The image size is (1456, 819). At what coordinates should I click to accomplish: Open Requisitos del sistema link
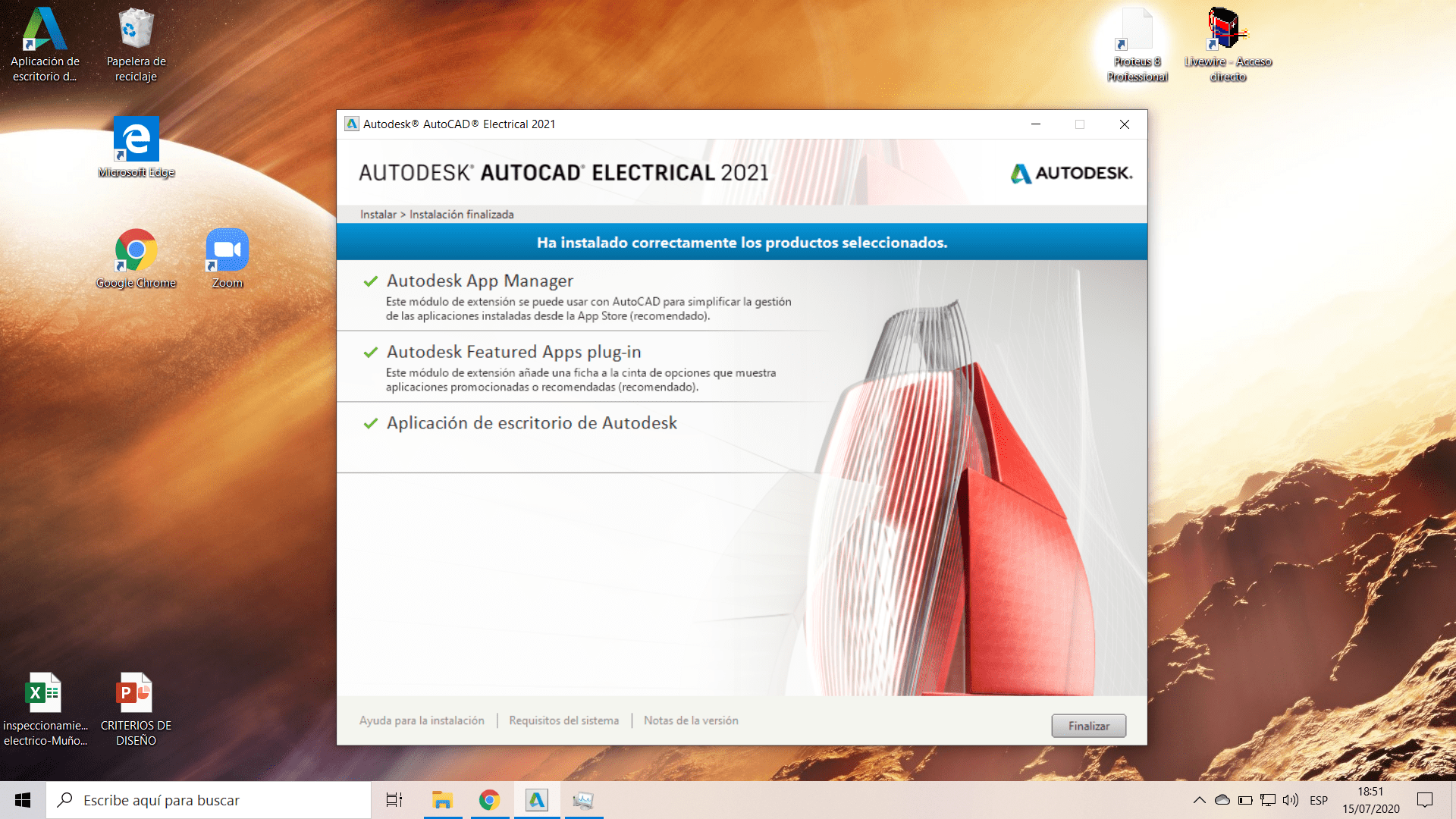coord(563,720)
